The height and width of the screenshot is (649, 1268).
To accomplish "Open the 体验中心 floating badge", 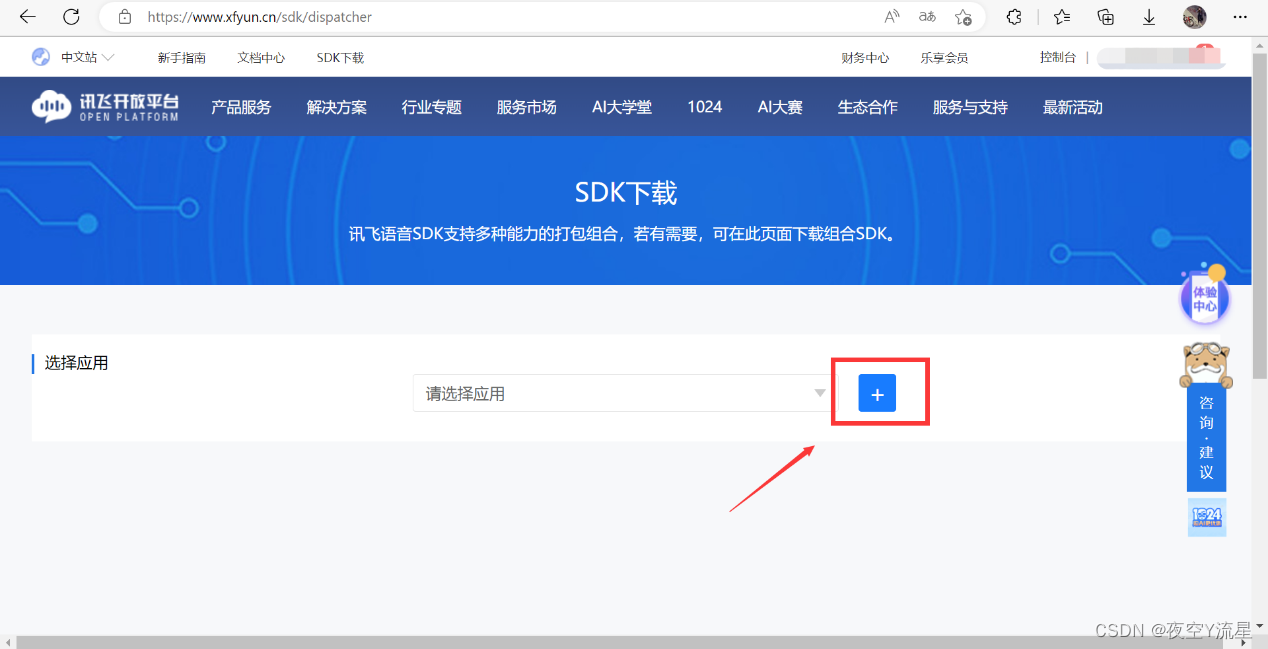I will 1205,297.
